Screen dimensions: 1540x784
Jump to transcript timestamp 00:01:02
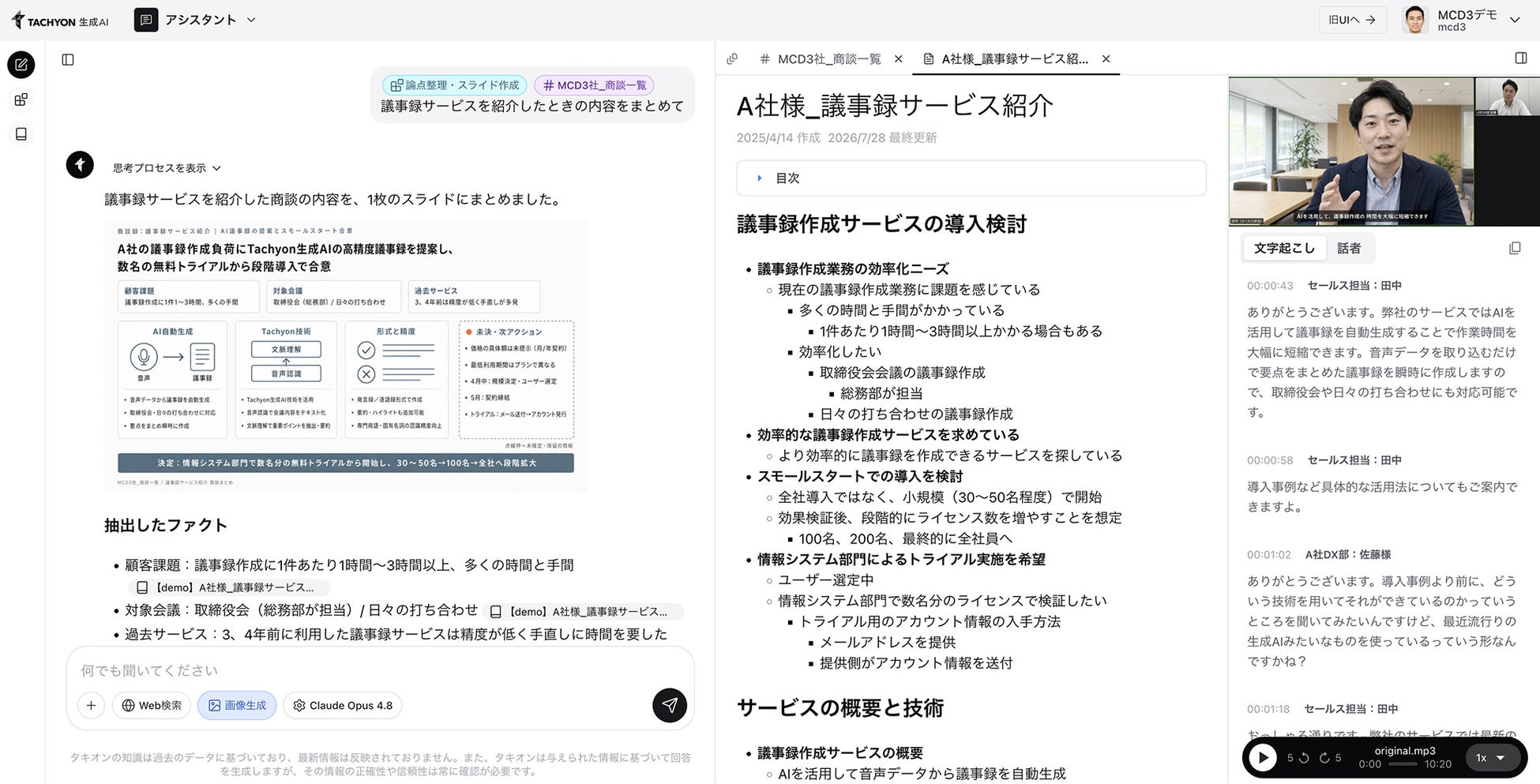pyautogui.click(x=1269, y=555)
